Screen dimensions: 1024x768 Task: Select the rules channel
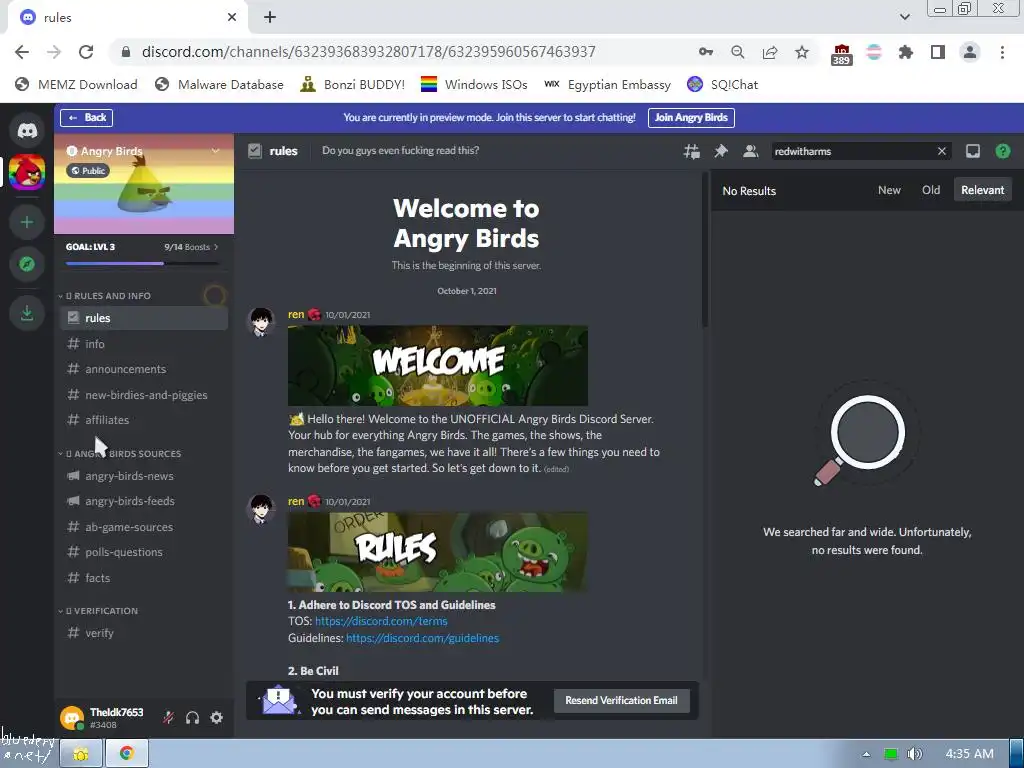point(144,318)
